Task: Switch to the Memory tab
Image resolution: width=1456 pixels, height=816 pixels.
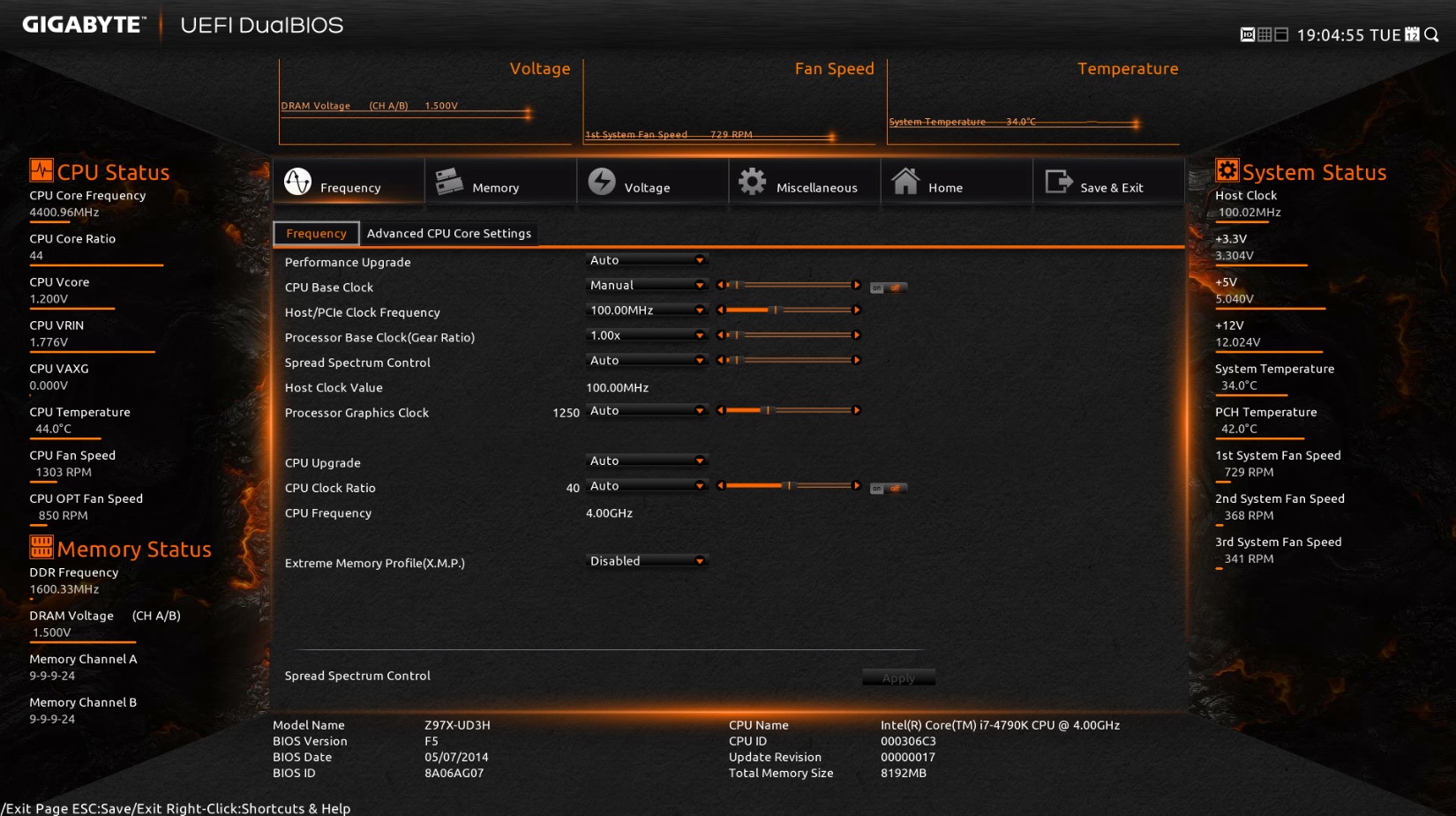Action: coord(500,182)
